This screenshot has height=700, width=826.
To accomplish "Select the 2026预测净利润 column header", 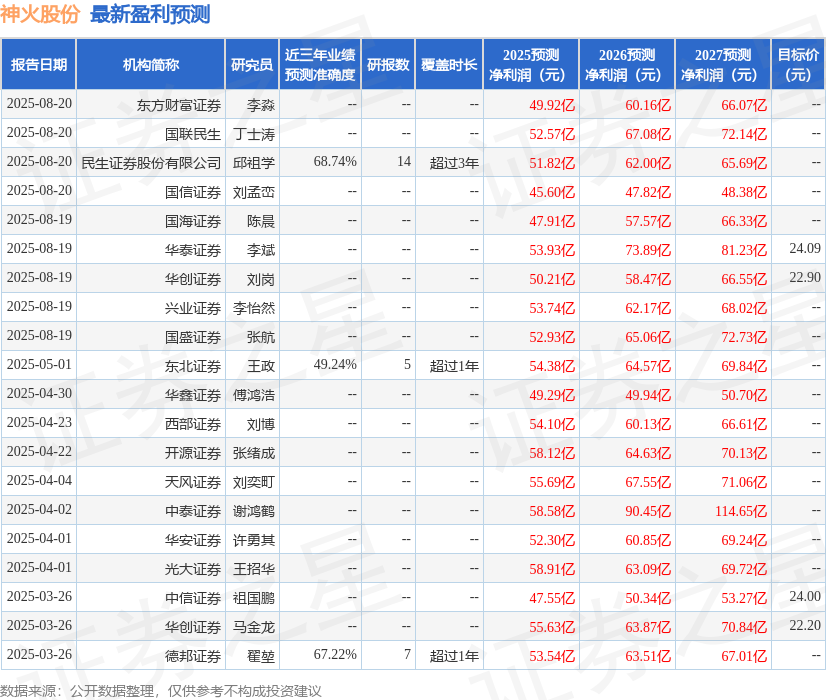I will tap(627, 64).
